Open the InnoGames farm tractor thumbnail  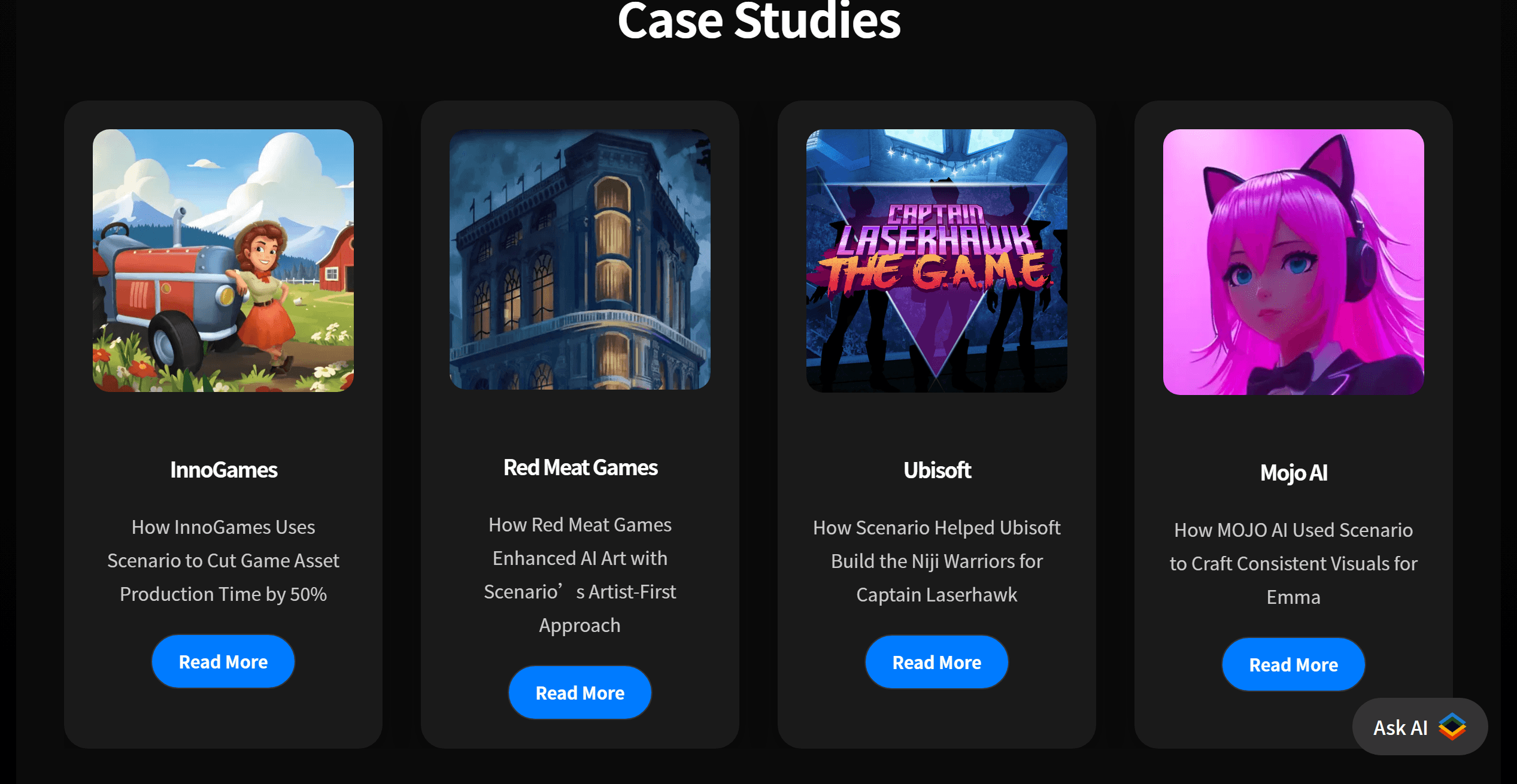point(223,260)
